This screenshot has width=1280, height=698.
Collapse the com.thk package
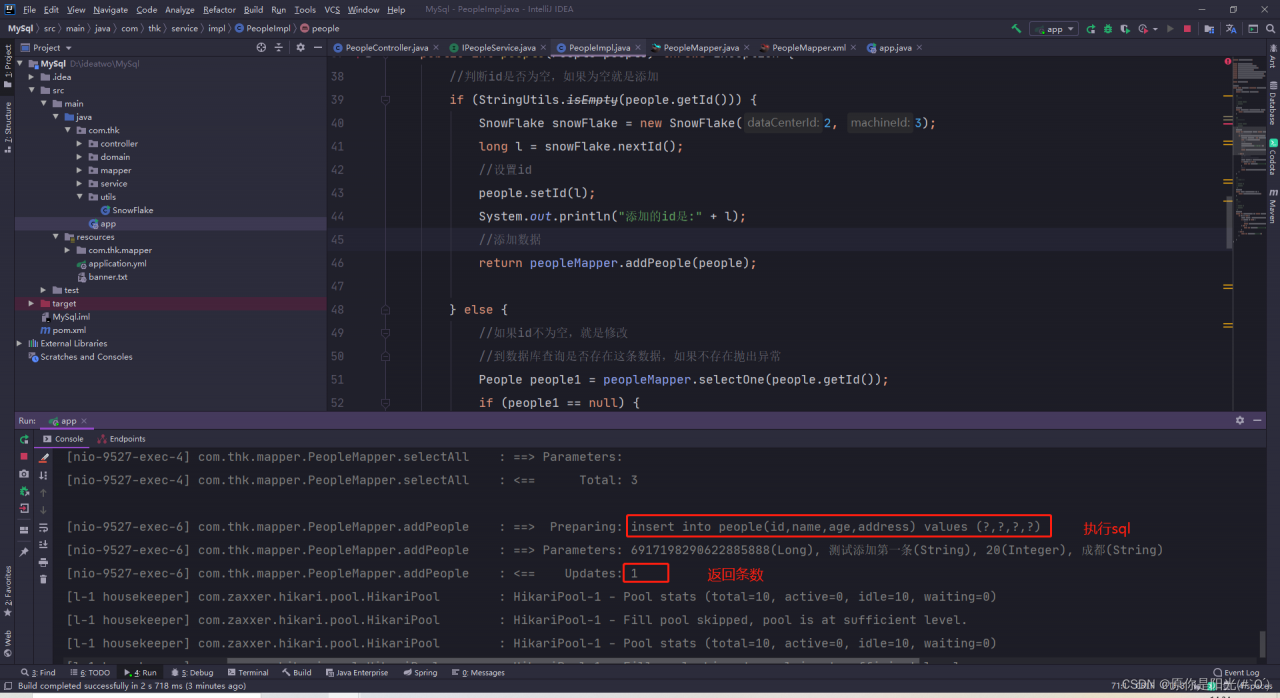(68, 130)
